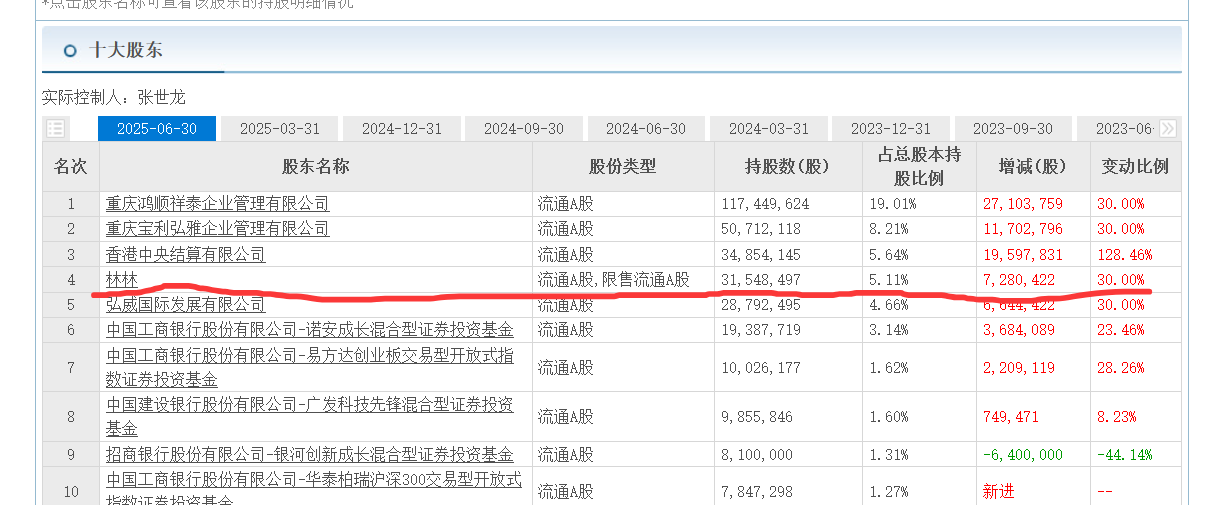Click the 广发科技先锋混合型 fund link

pyautogui.click(x=310, y=416)
